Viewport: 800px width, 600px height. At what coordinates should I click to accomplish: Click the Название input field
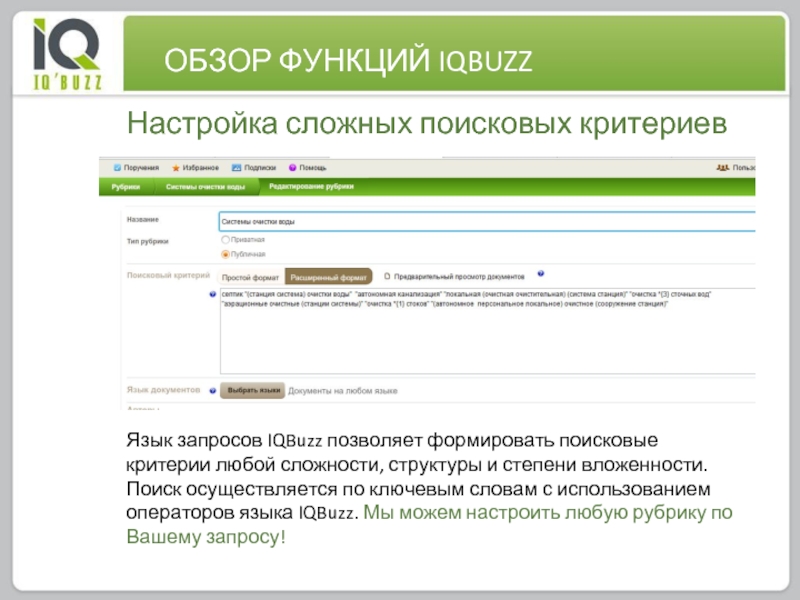point(487,222)
